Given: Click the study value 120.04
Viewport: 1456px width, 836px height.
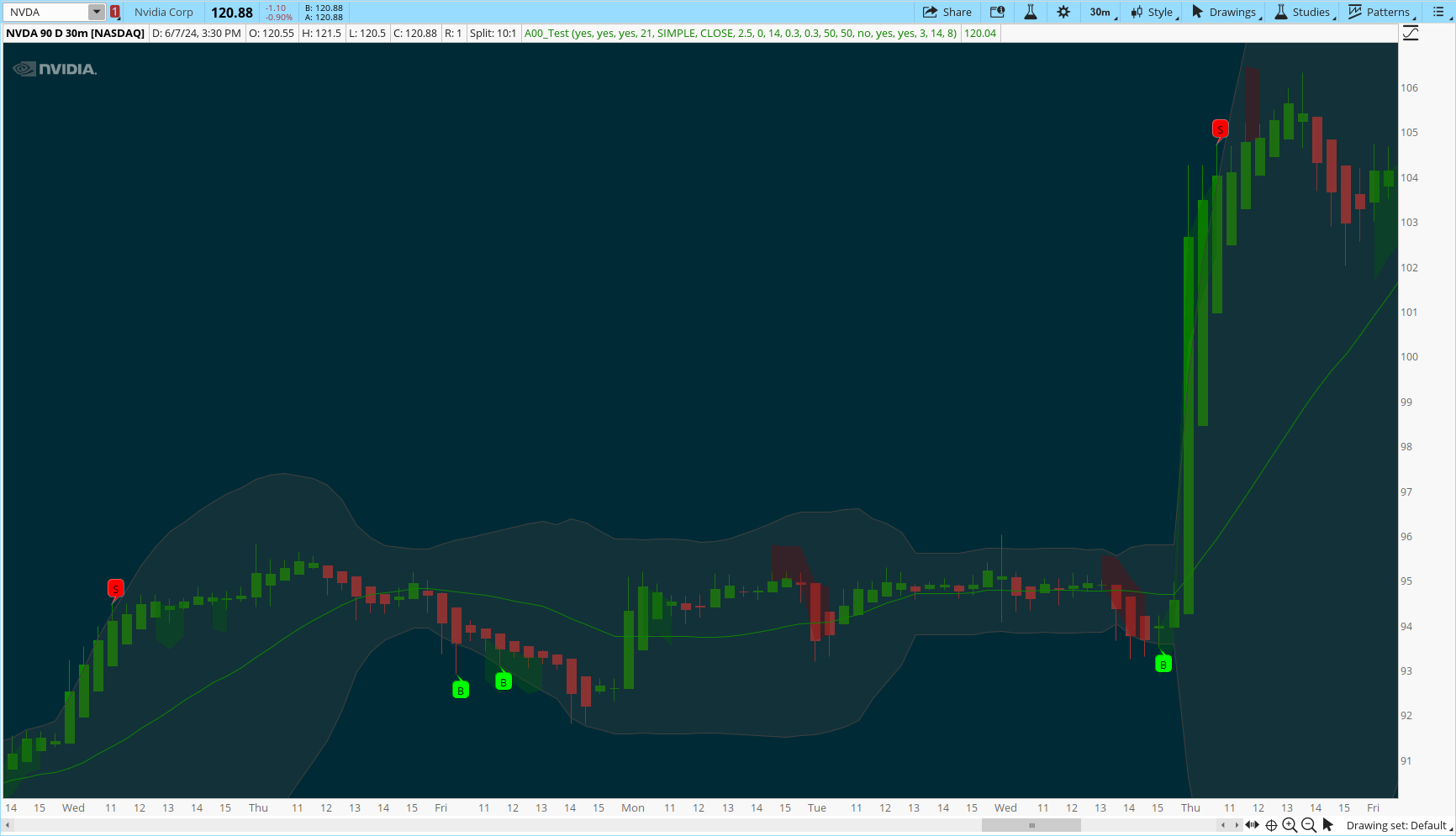Looking at the screenshot, I should click(x=980, y=34).
